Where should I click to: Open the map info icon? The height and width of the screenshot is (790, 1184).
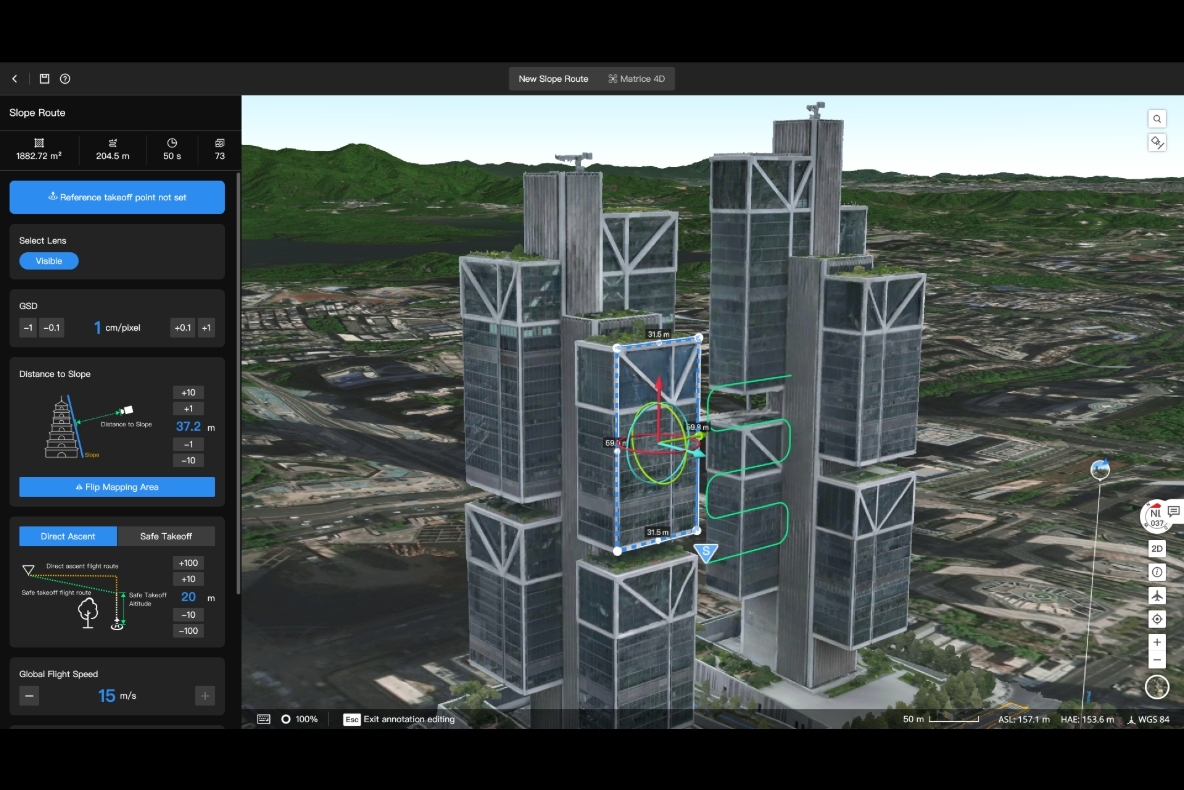coord(1157,572)
